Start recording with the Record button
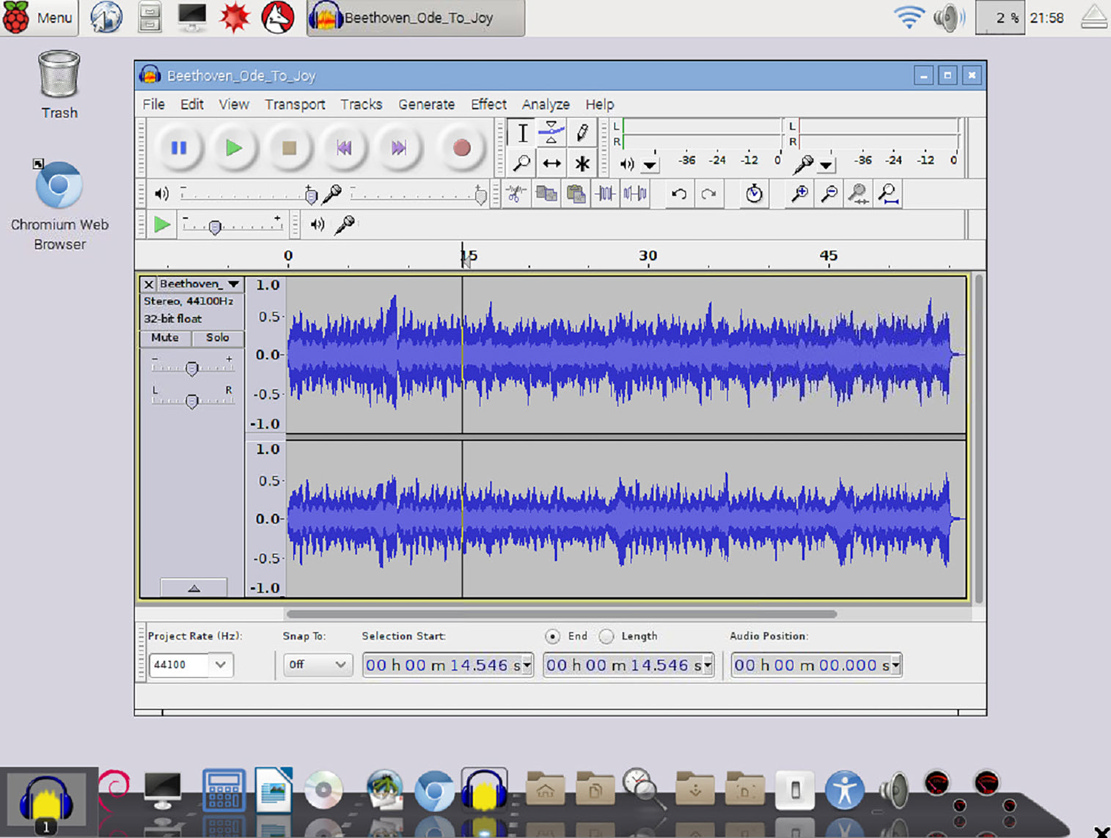 pos(462,148)
